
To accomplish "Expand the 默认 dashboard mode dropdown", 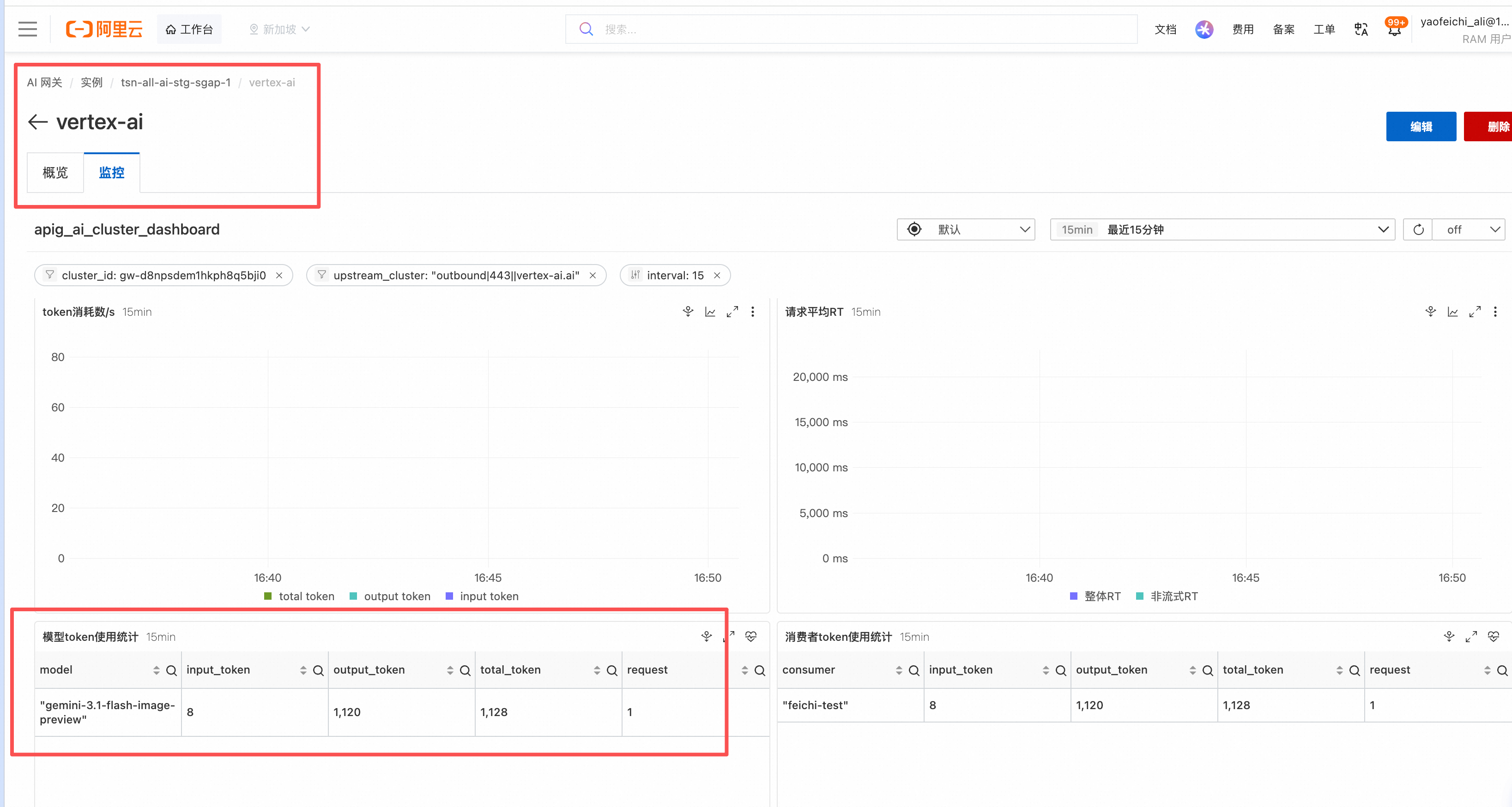I will coord(966,229).
